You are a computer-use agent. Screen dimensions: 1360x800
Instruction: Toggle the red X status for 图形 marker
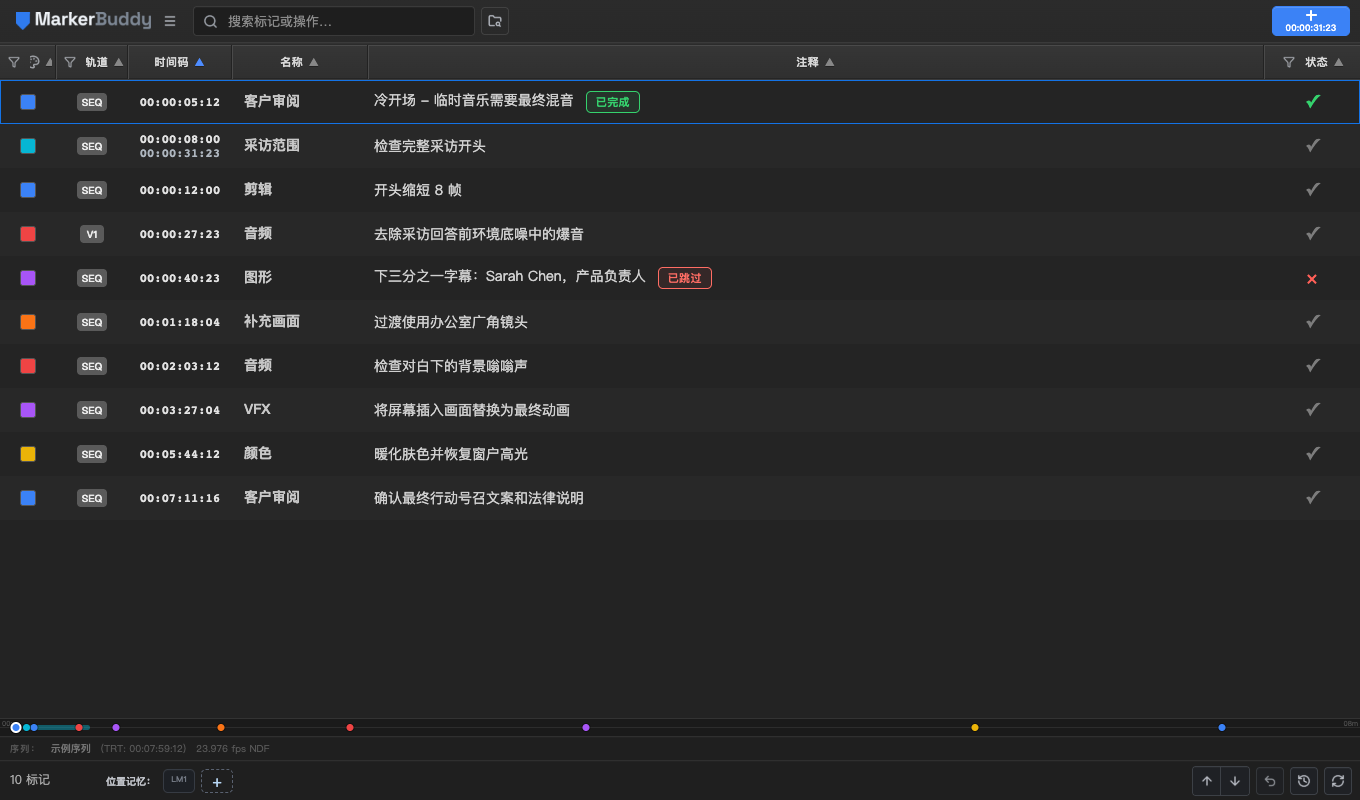(x=1312, y=279)
